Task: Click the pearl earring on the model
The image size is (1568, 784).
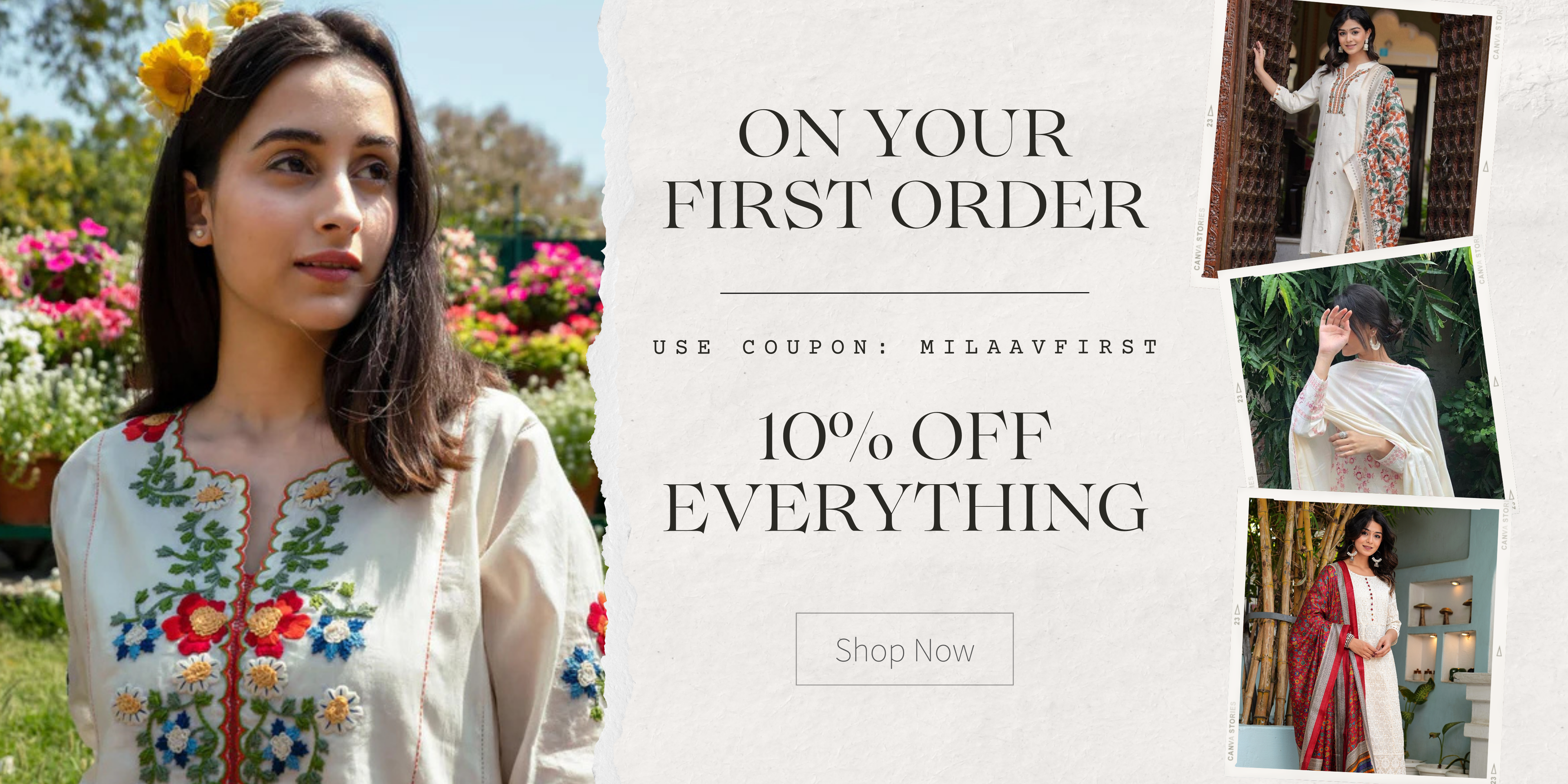Action: [x=198, y=232]
